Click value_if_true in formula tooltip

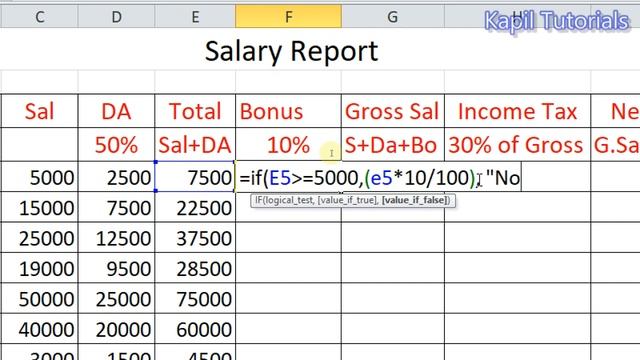point(348,200)
